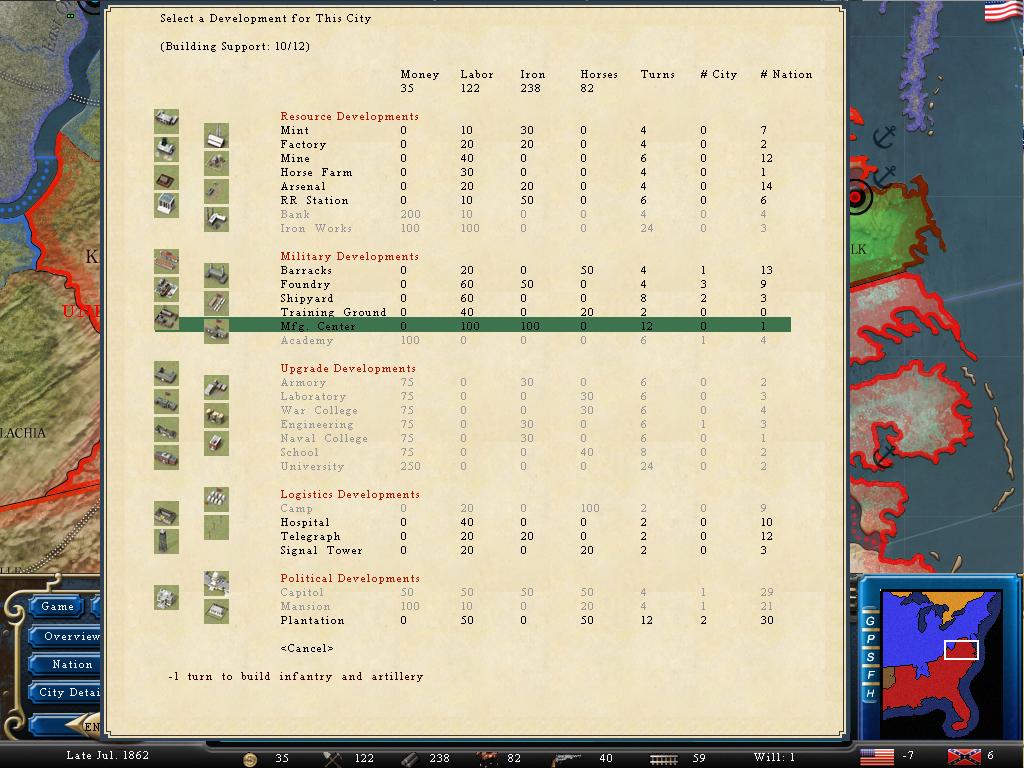The image size is (1024, 770).
Task: Toggle the H minimap filter button
Action: coord(870,693)
